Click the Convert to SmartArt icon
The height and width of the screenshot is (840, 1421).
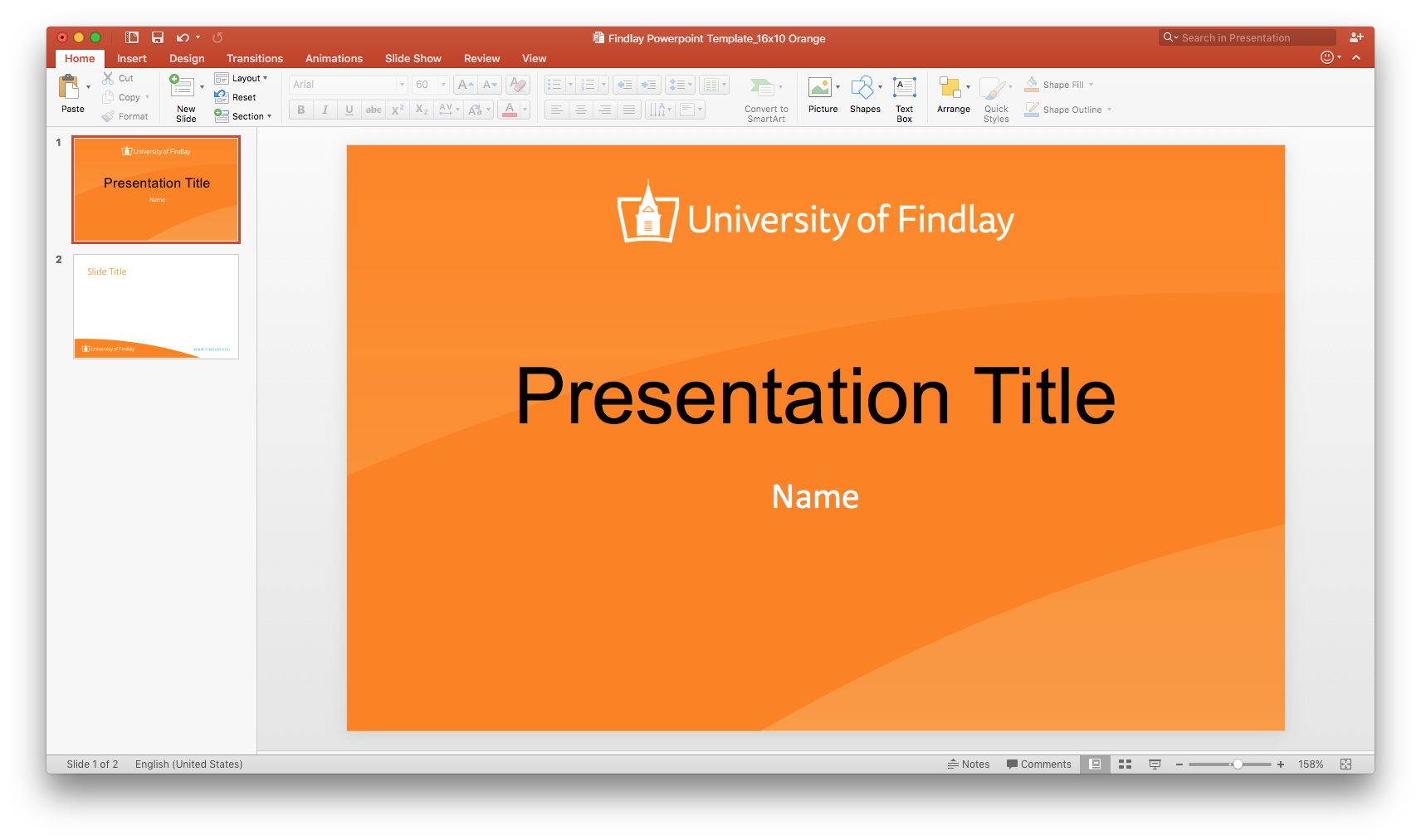pos(761,87)
